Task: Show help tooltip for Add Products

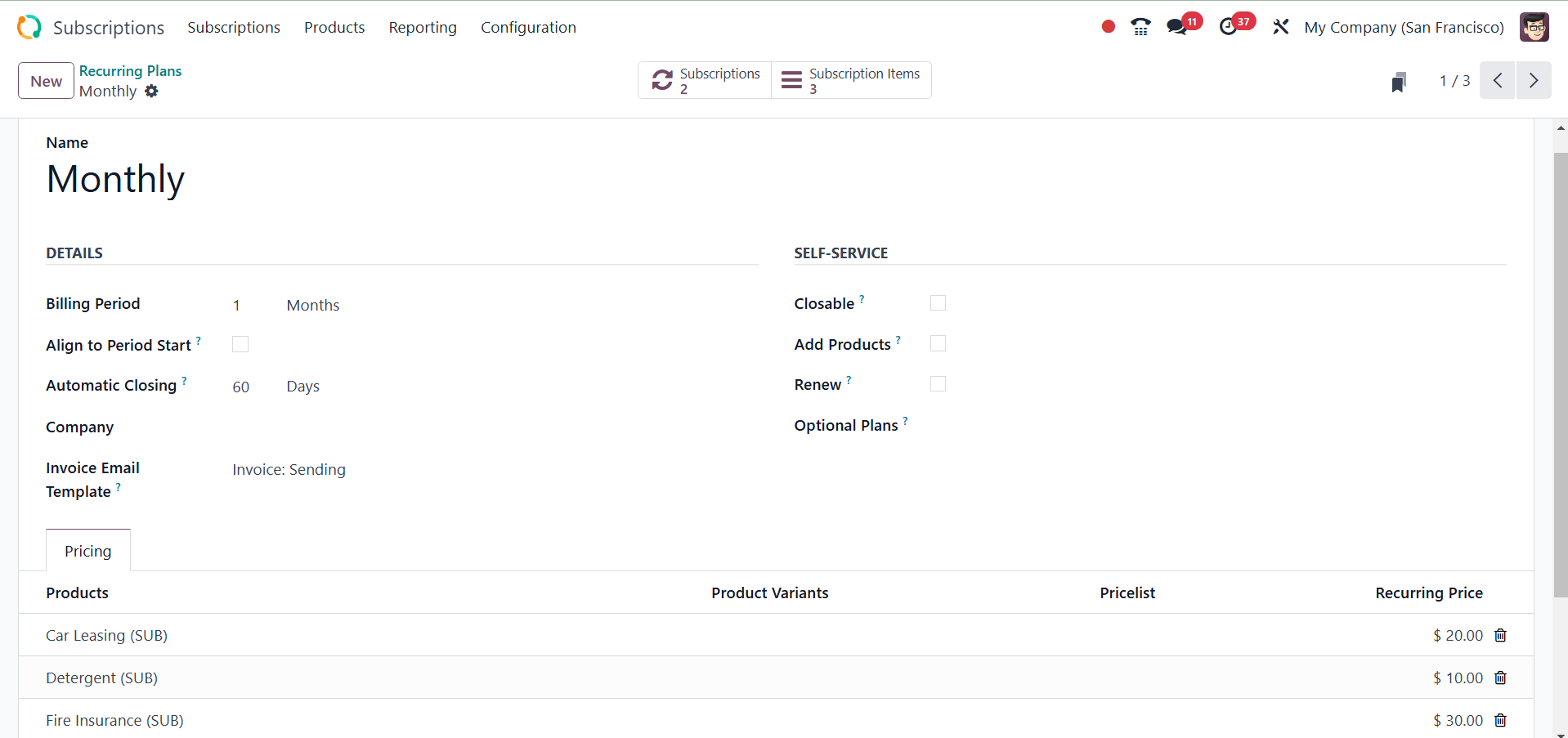Action: point(898,339)
